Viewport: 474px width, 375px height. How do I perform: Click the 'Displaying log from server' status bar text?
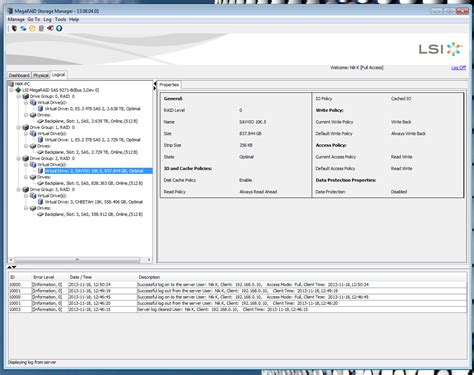coord(32,362)
